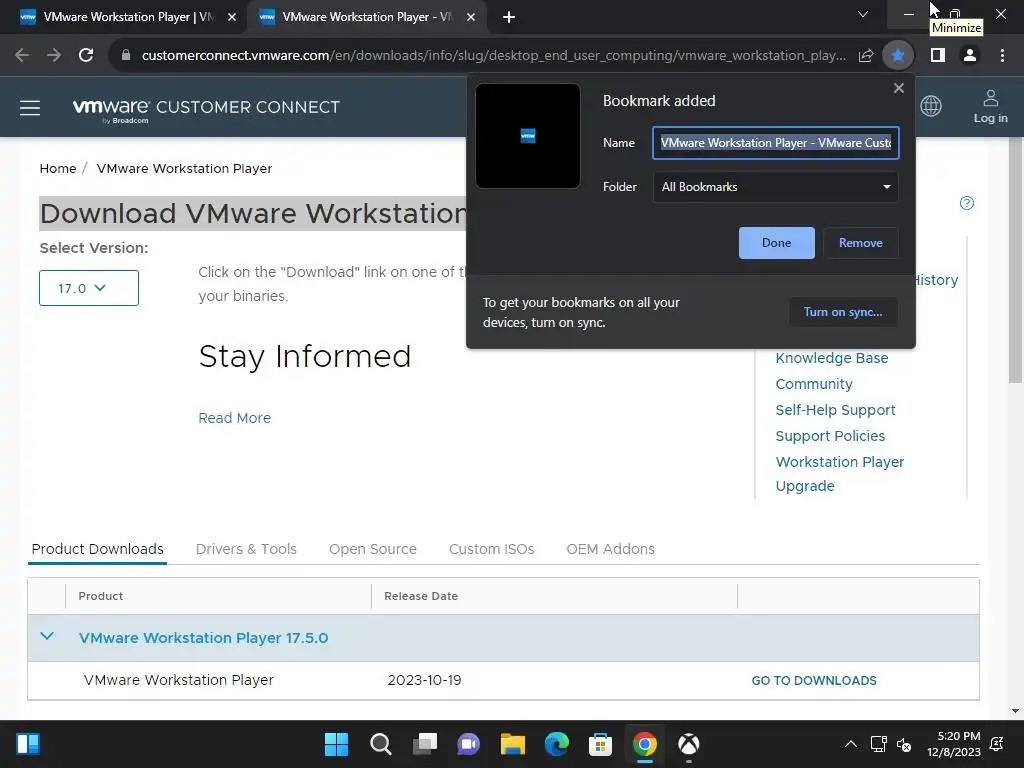
Task: Click the bookmark preview thumbnail
Action: pyautogui.click(x=528, y=136)
